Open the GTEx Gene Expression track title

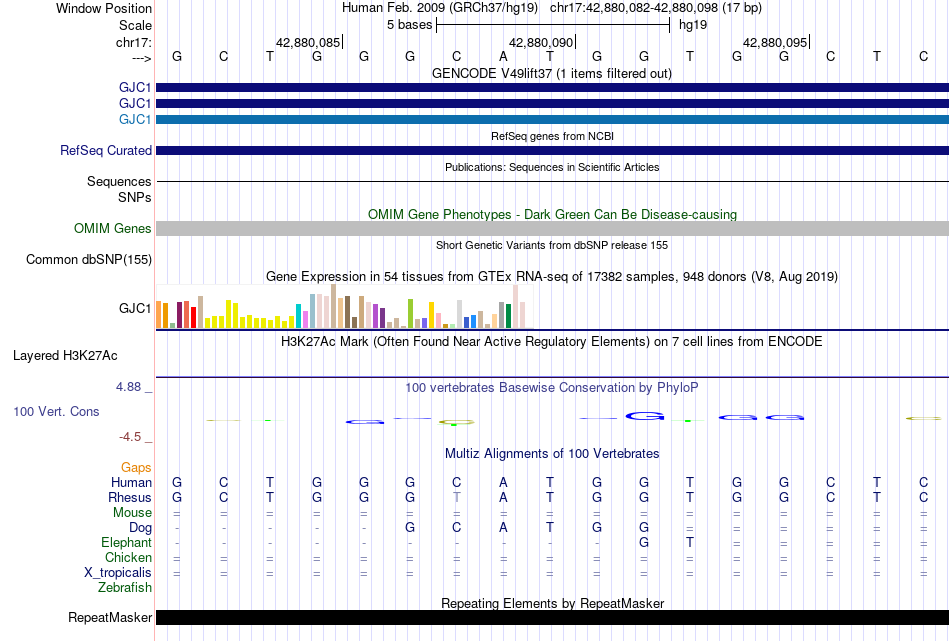[551, 277]
